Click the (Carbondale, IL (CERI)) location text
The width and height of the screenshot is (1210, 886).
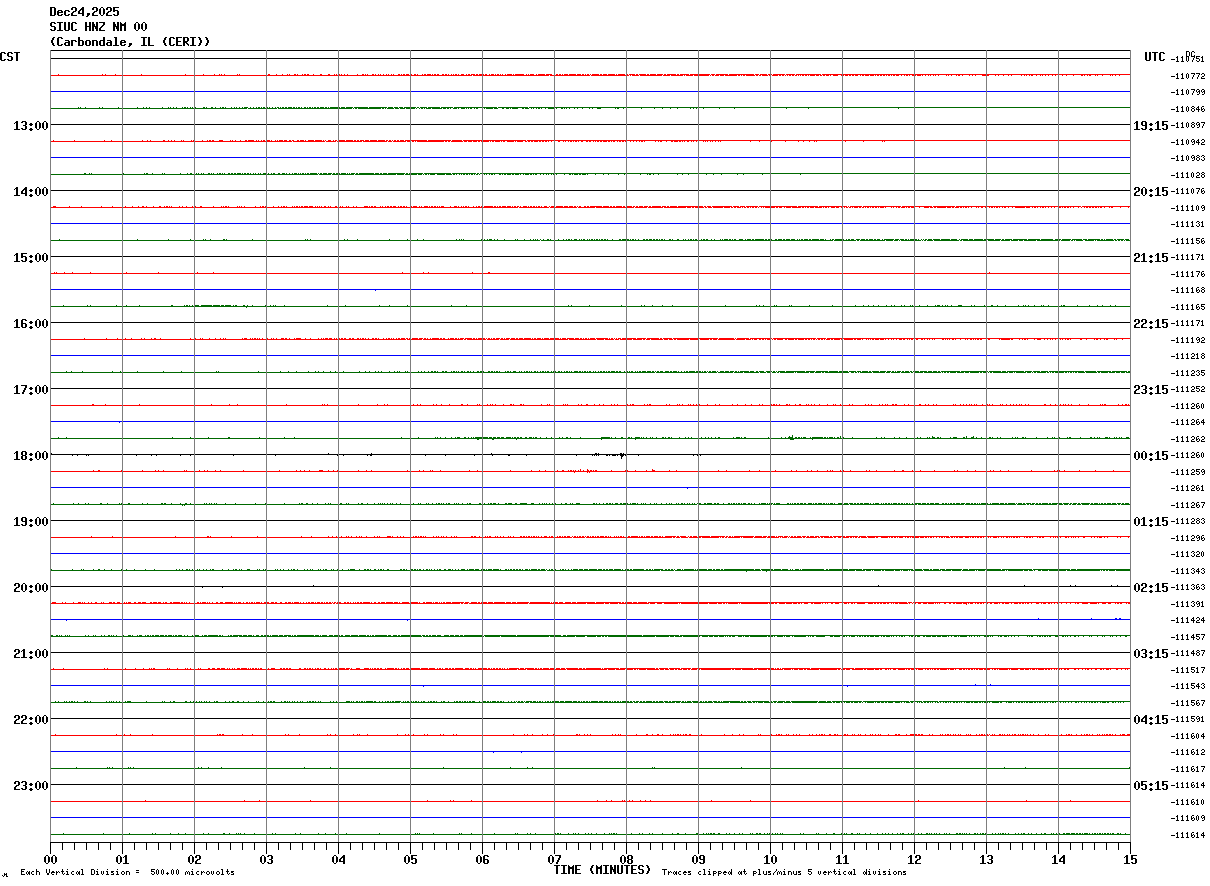130,42
